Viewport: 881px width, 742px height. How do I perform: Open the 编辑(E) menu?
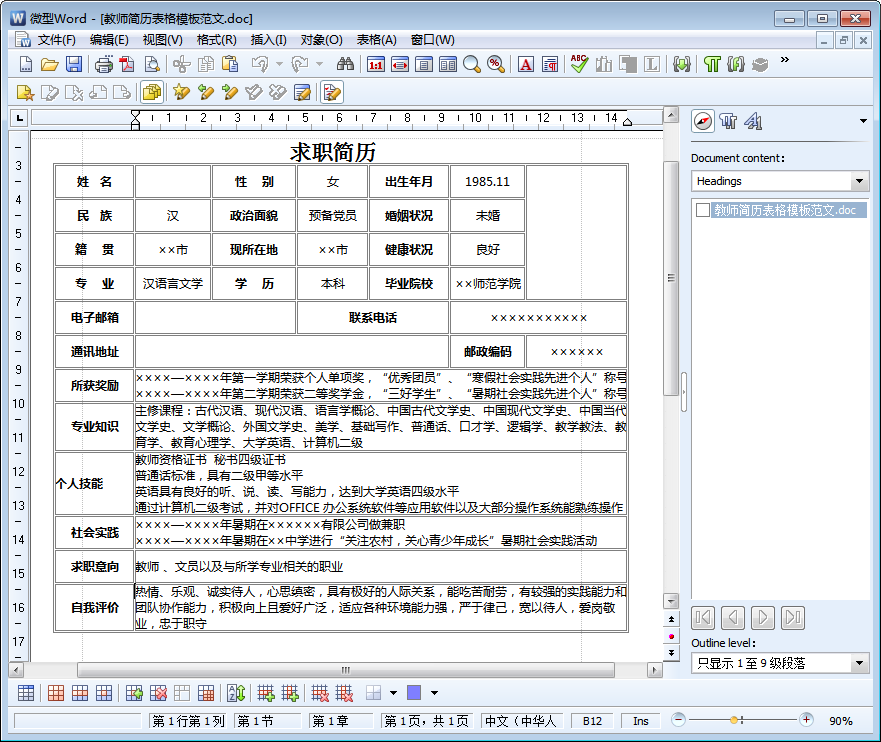pos(109,40)
